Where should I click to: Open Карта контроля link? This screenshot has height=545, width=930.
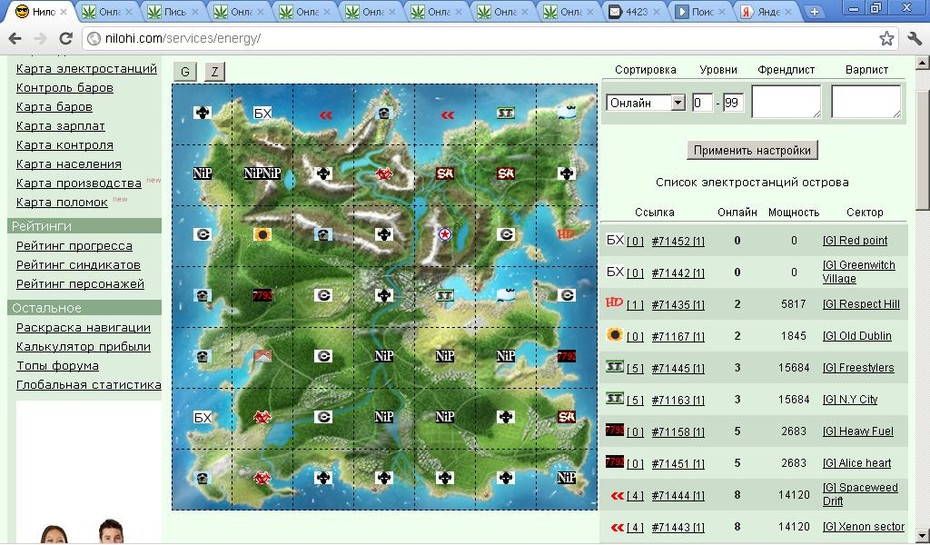pyautogui.click(x=65, y=145)
